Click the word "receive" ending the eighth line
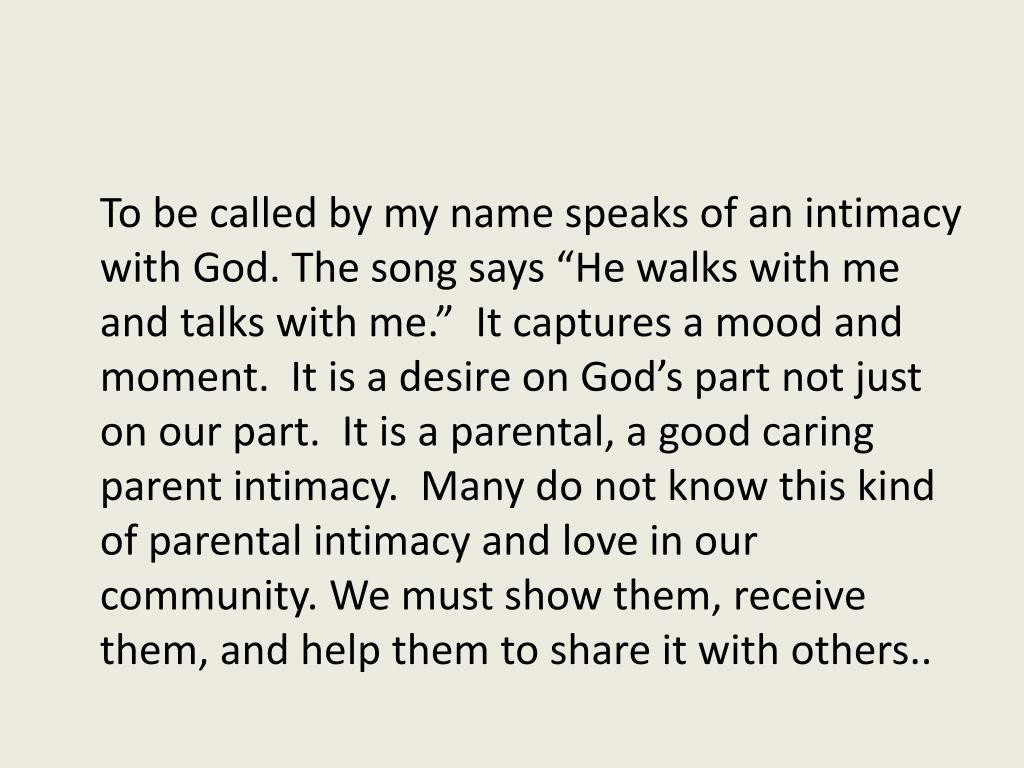 point(800,596)
